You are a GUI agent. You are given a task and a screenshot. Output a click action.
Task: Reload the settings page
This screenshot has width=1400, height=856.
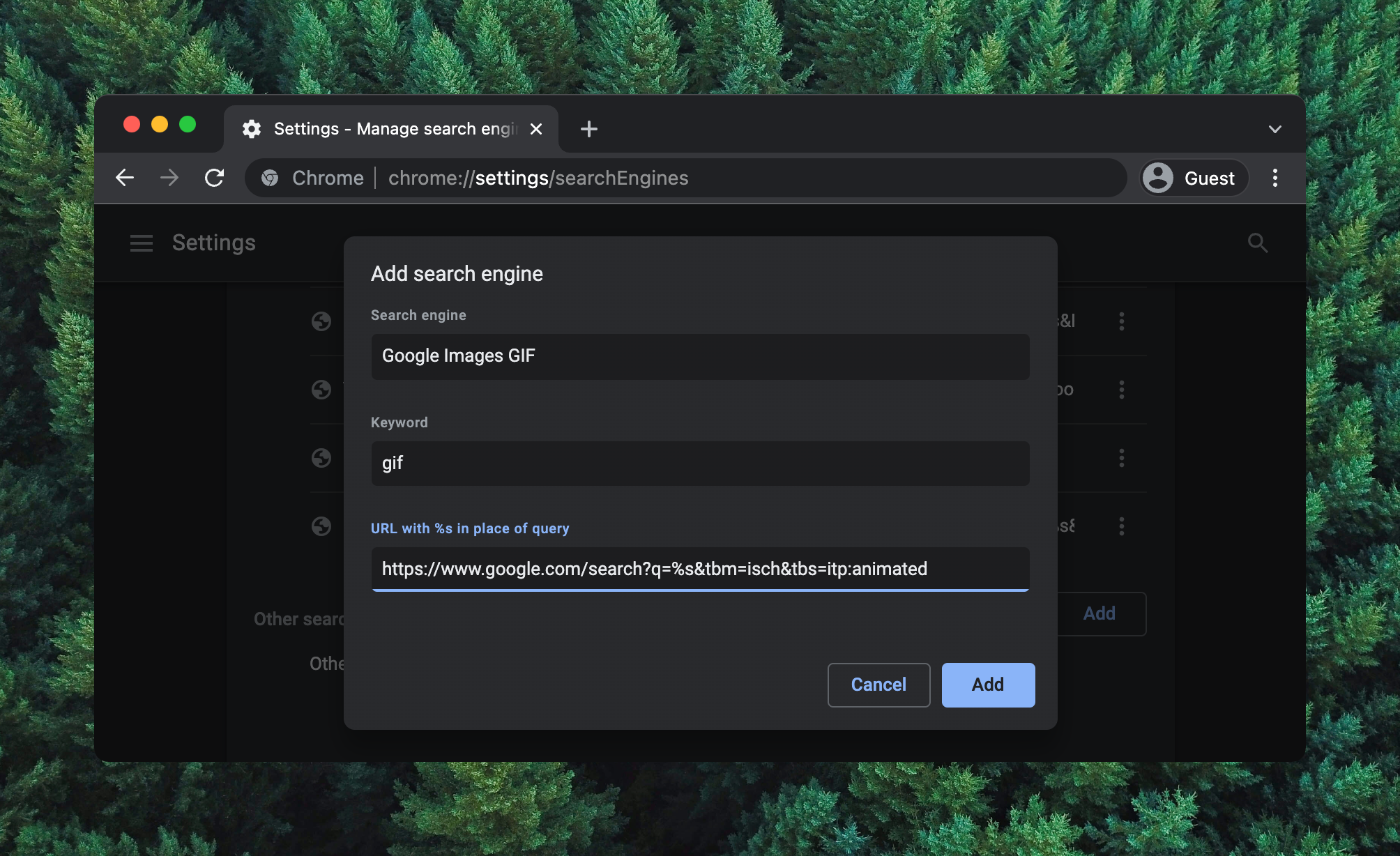pyautogui.click(x=214, y=178)
